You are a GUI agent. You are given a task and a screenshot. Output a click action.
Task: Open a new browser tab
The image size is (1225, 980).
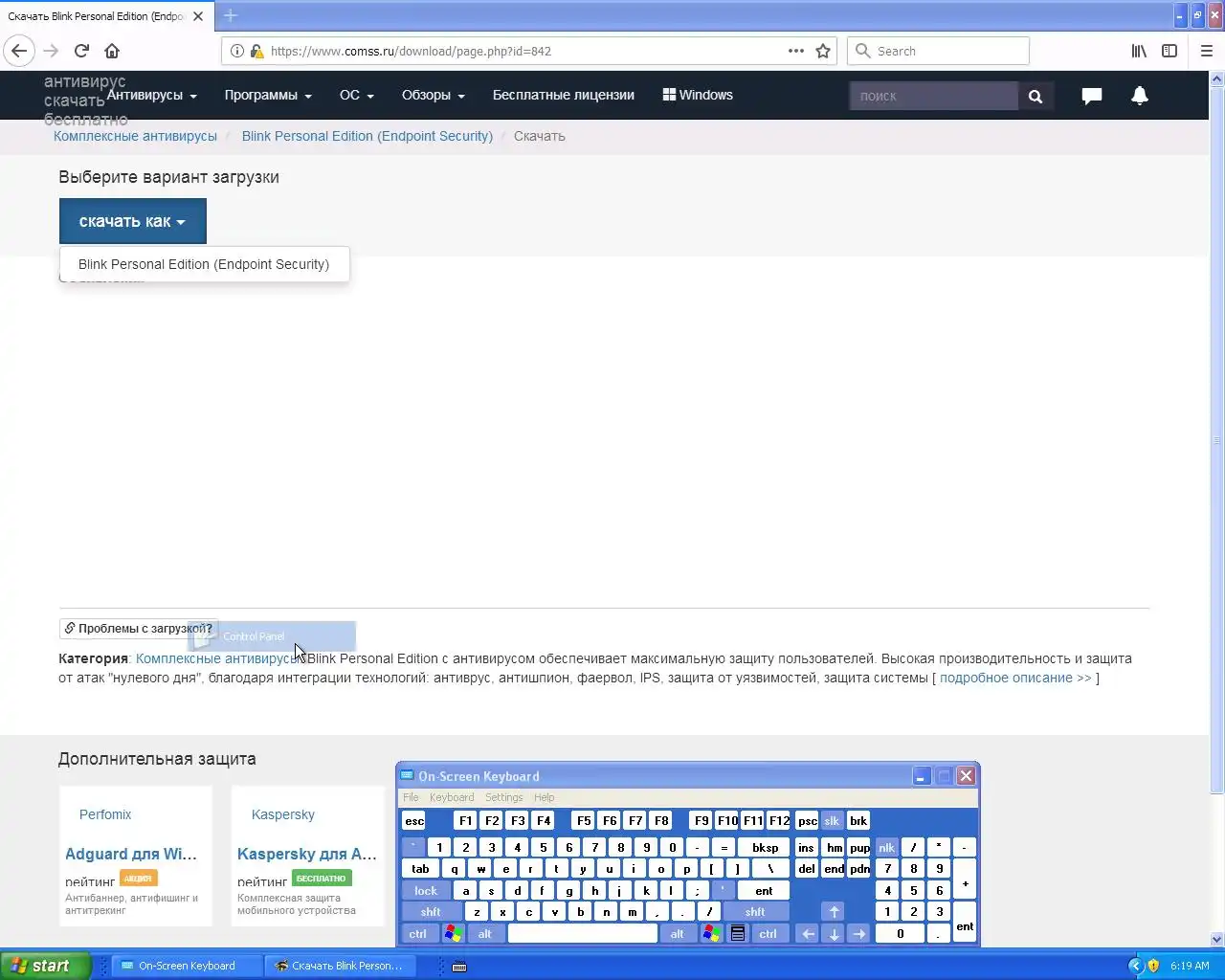pyautogui.click(x=231, y=15)
